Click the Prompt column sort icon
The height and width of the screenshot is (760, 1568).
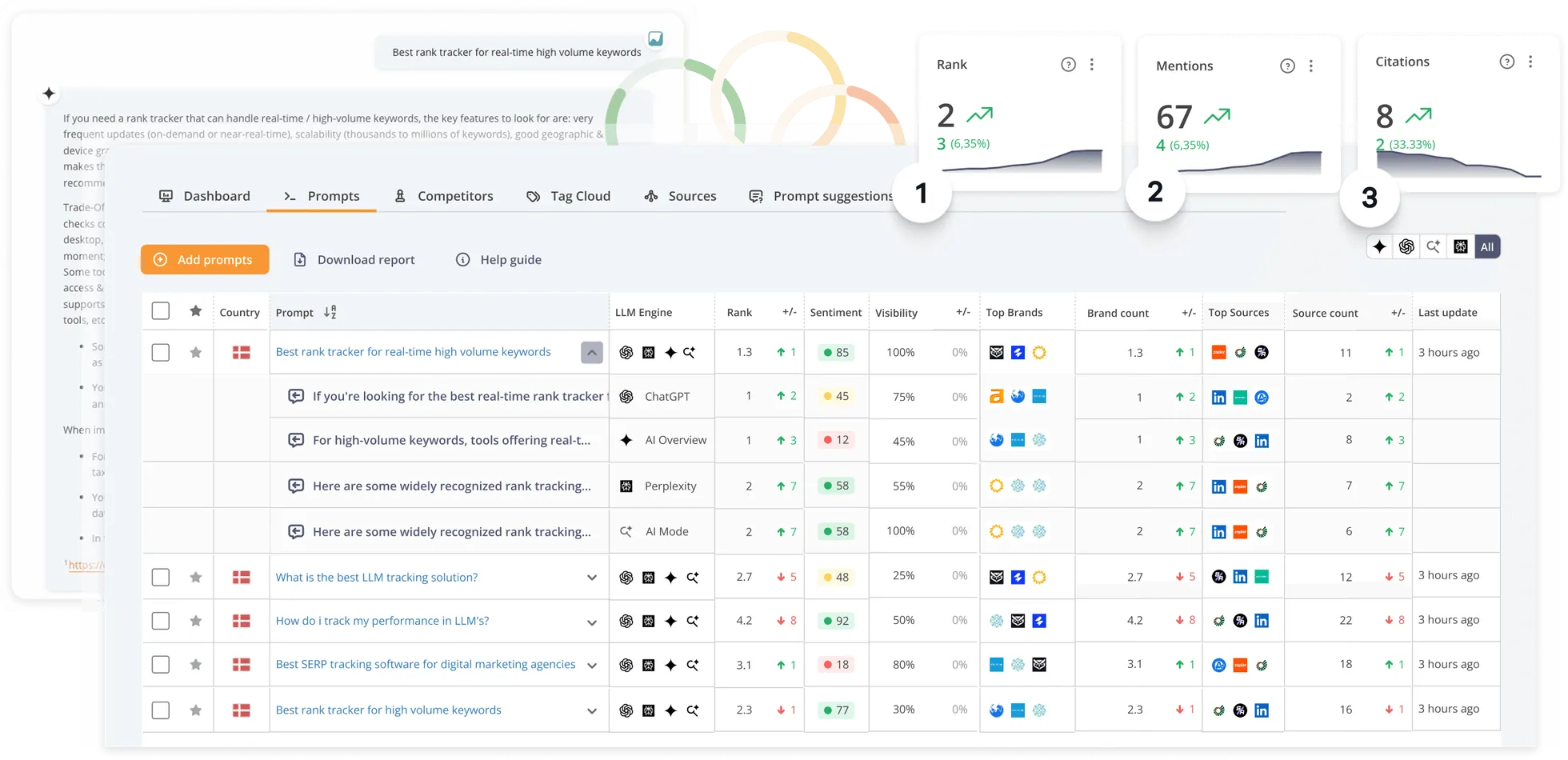click(330, 313)
